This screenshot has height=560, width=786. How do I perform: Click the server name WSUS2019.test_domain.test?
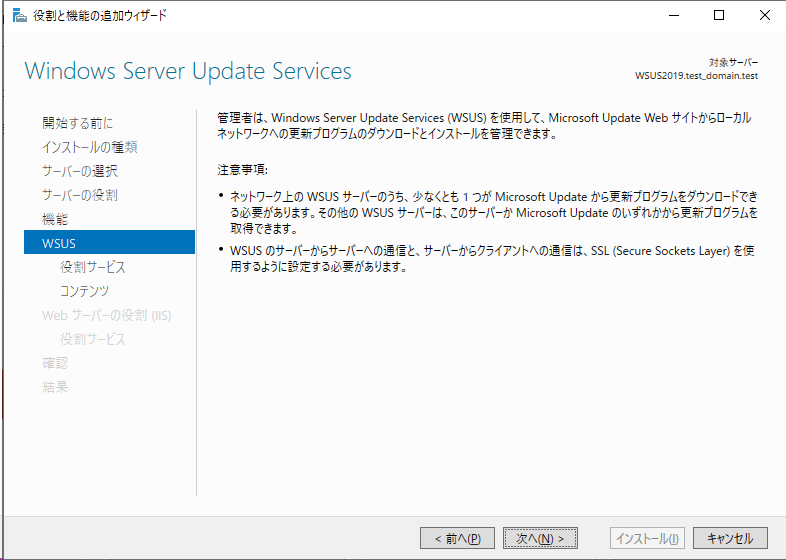(696, 76)
